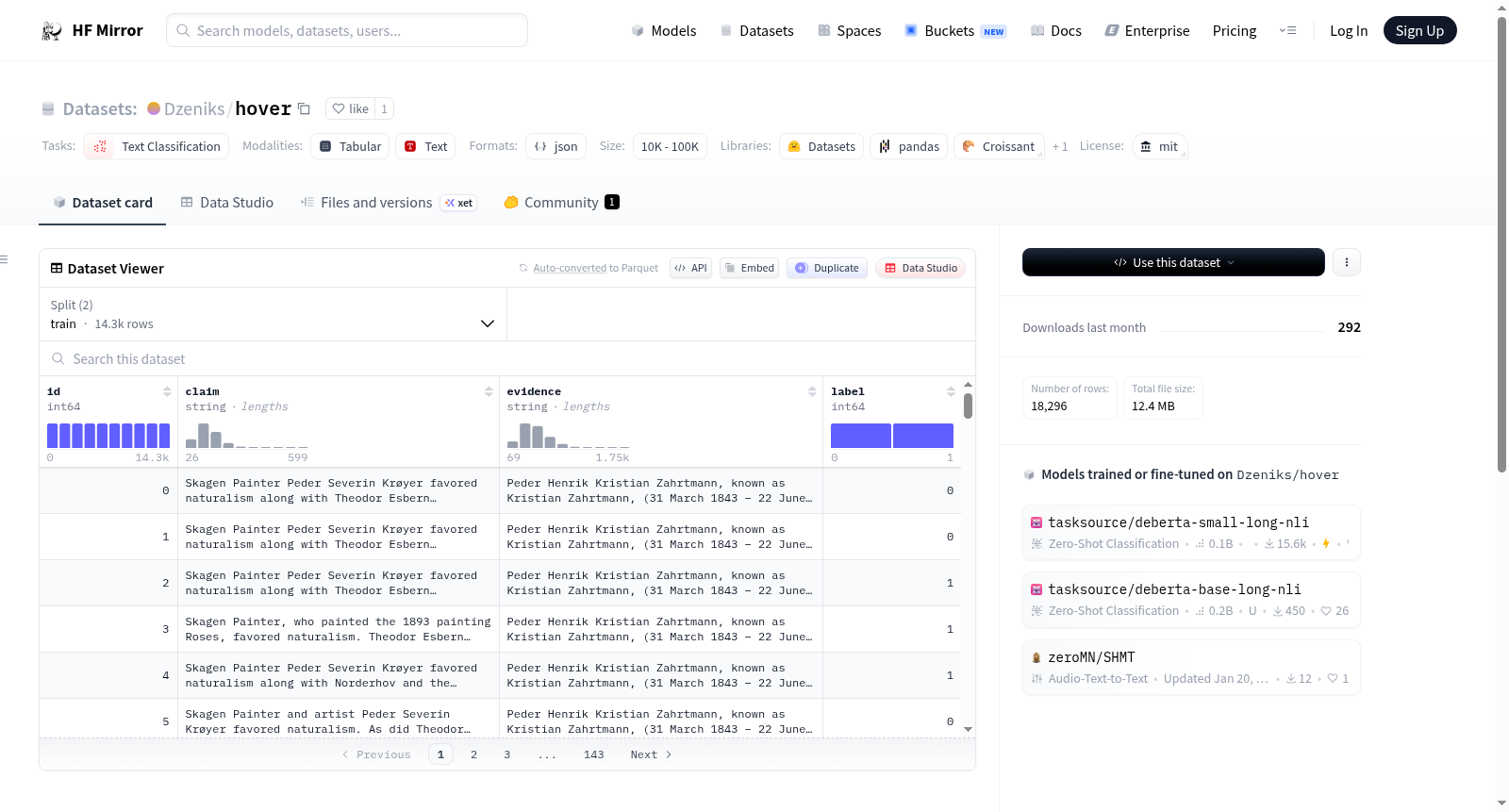The image size is (1509, 812).
Task: Click the tasksource/deberta-small-long-nli model icon
Action: point(1036,522)
